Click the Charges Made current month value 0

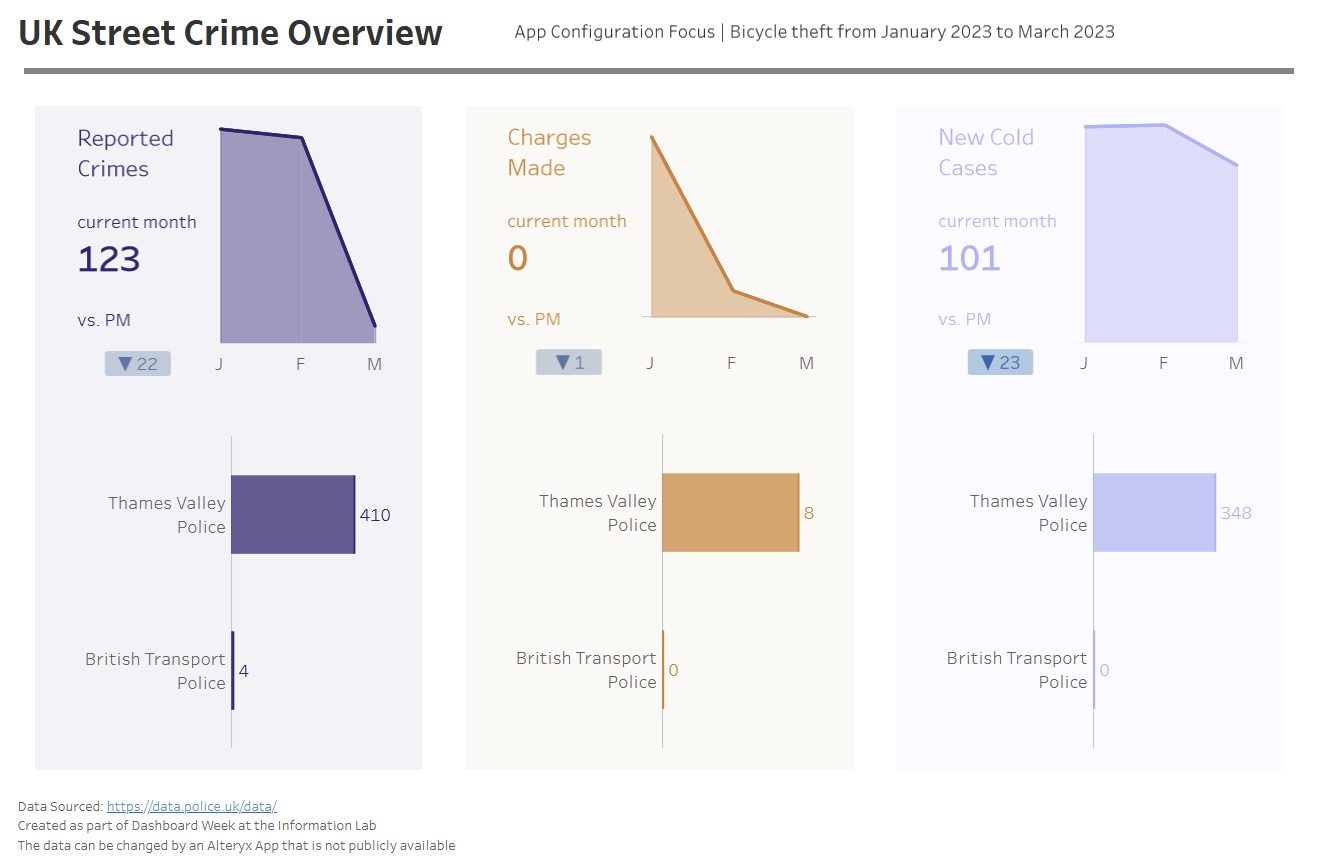[x=518, y=258]
